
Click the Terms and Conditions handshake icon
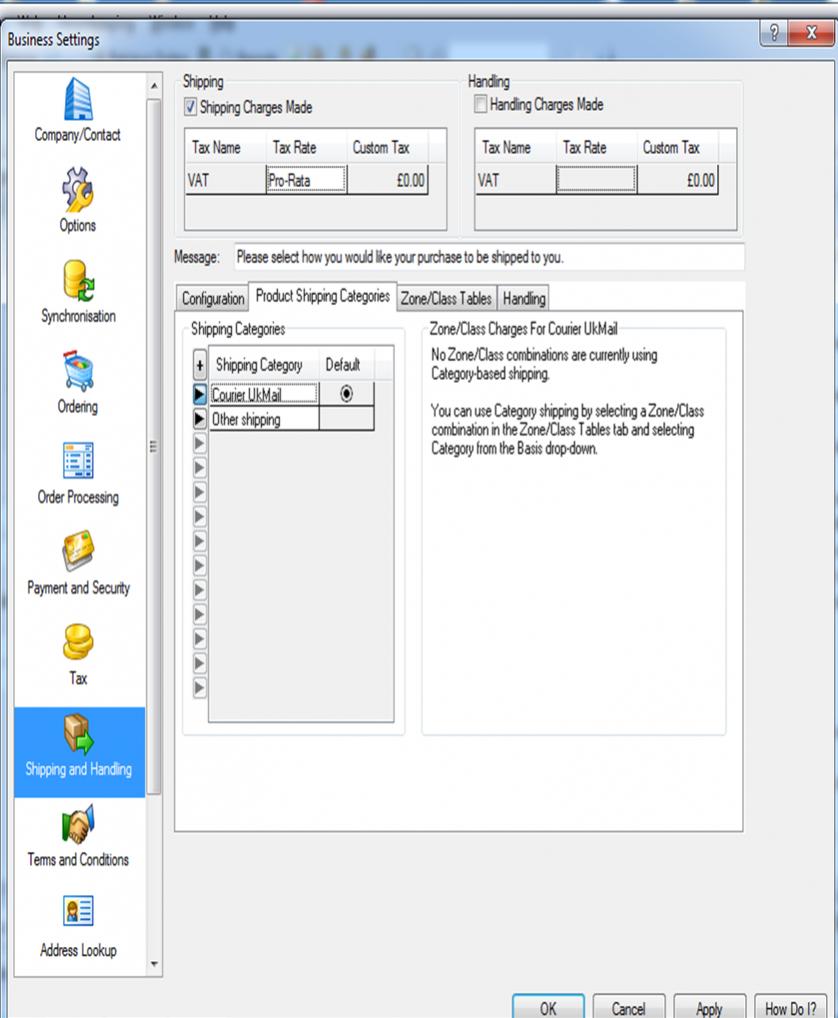77,825
